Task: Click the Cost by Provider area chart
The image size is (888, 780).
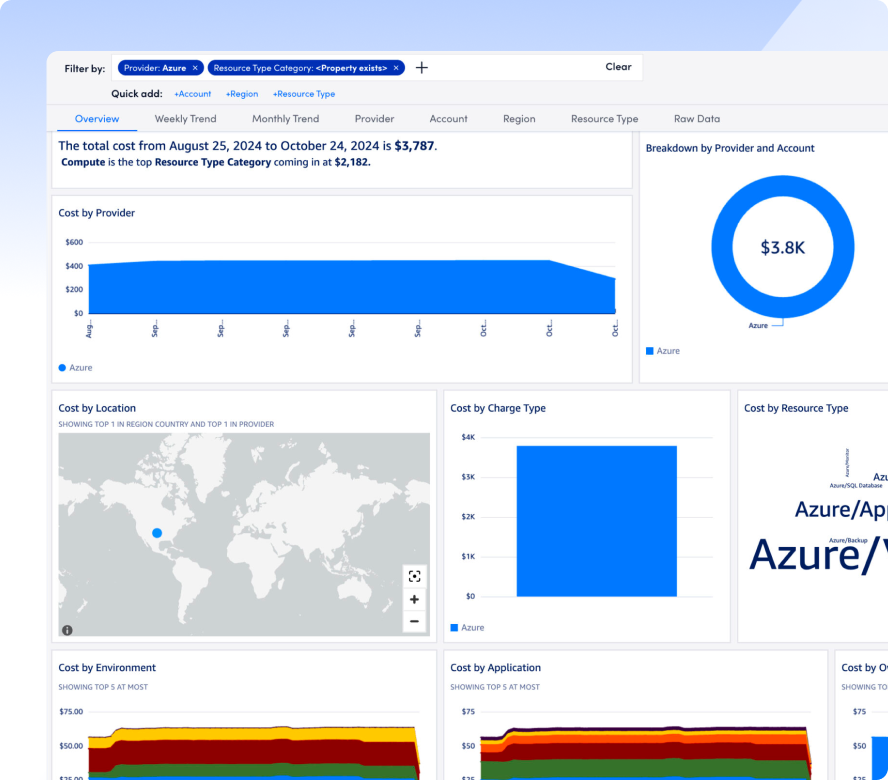Action: coord(352,287)
